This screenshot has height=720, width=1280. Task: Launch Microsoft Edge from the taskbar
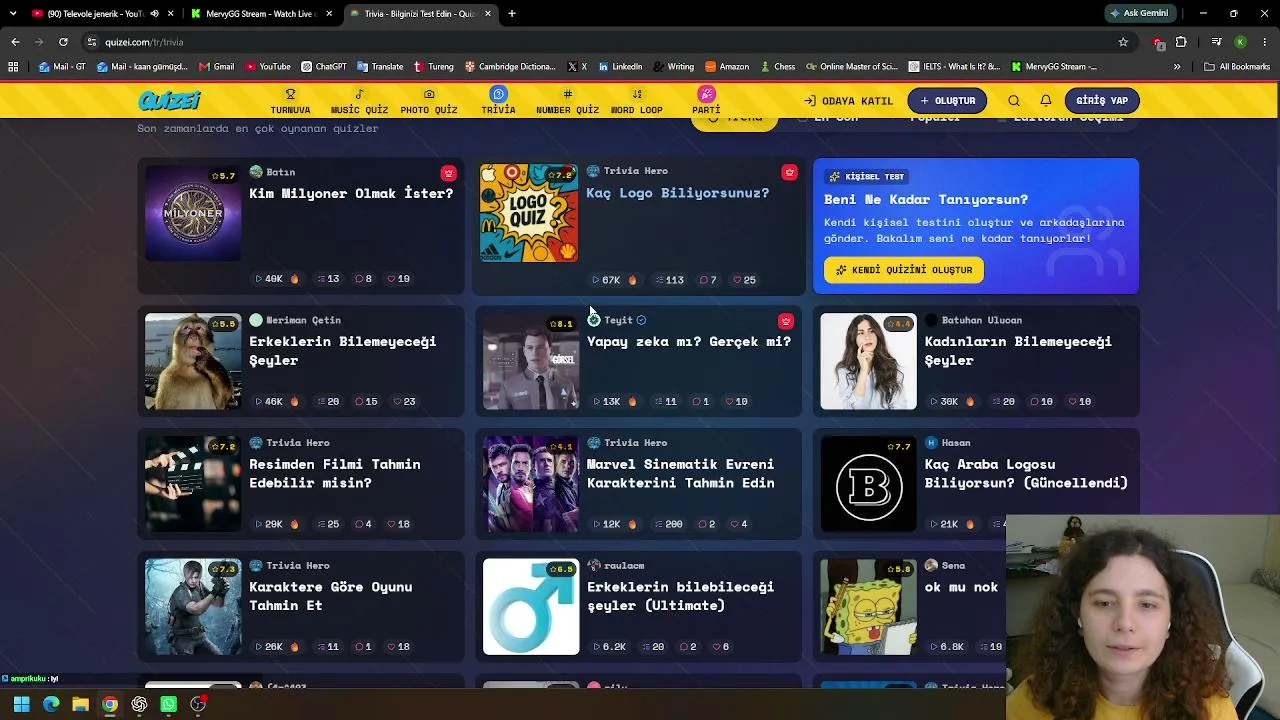51,704
